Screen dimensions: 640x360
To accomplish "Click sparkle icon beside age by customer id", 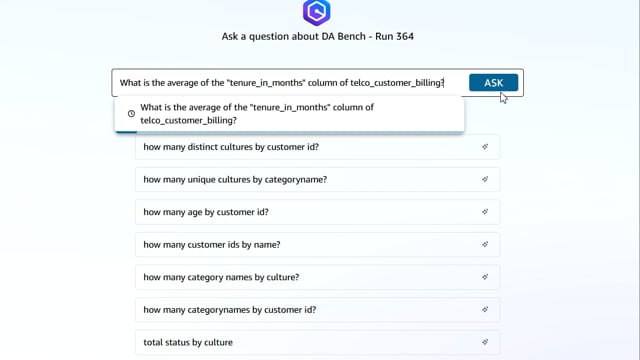I will (x=485, y=212).
